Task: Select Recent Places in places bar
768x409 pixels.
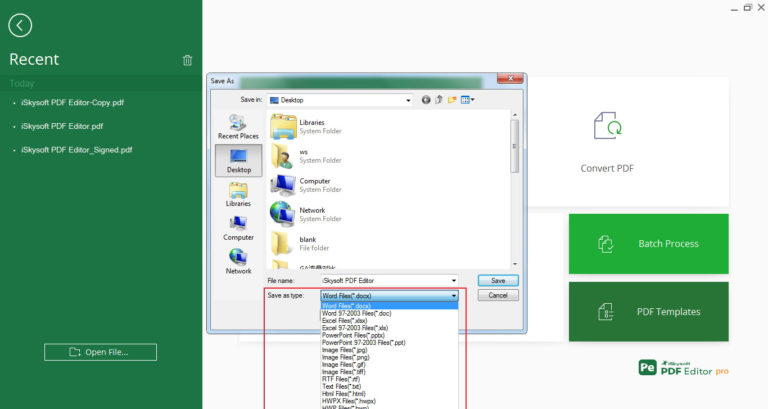Action: 239,127
